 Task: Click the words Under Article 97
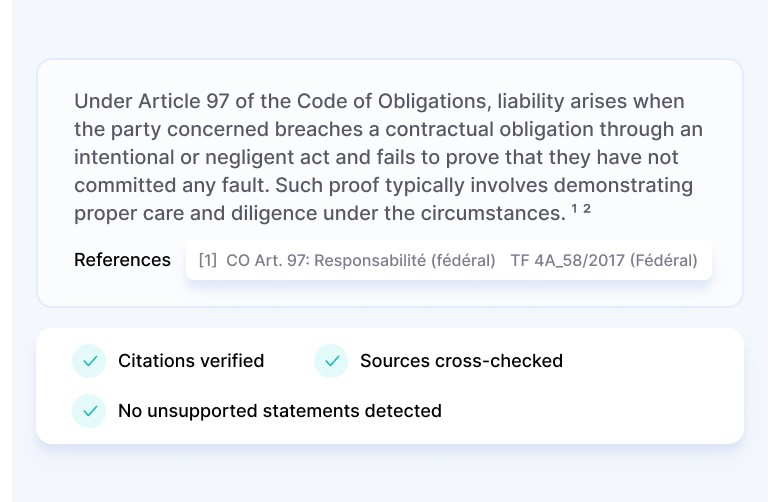[152, 101]
